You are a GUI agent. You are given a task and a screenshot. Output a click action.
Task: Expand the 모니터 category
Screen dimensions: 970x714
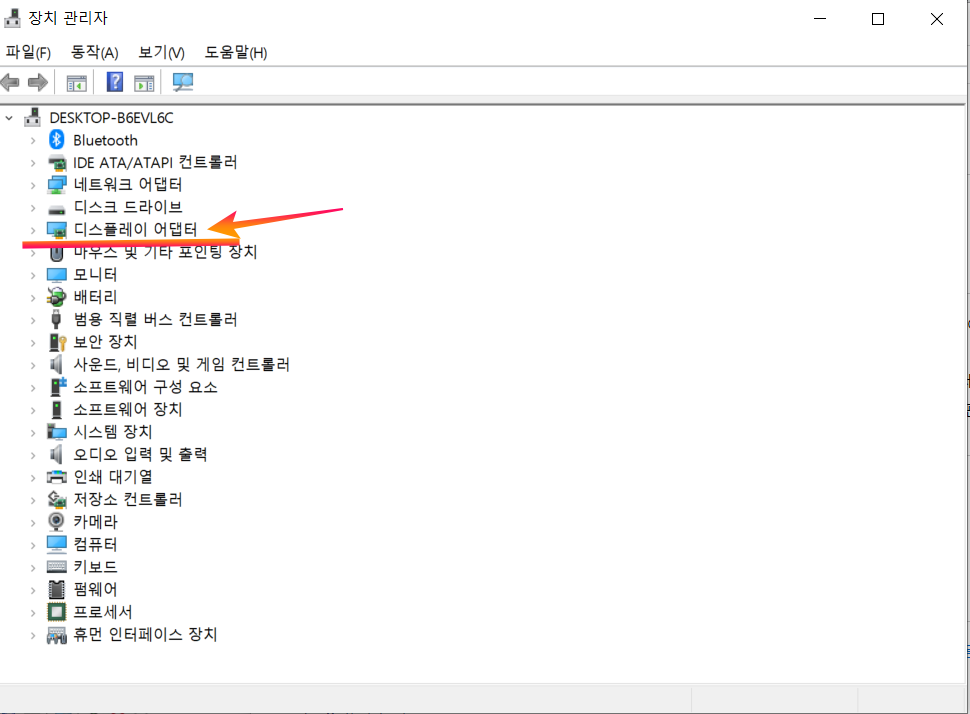(x=33, y=275)
